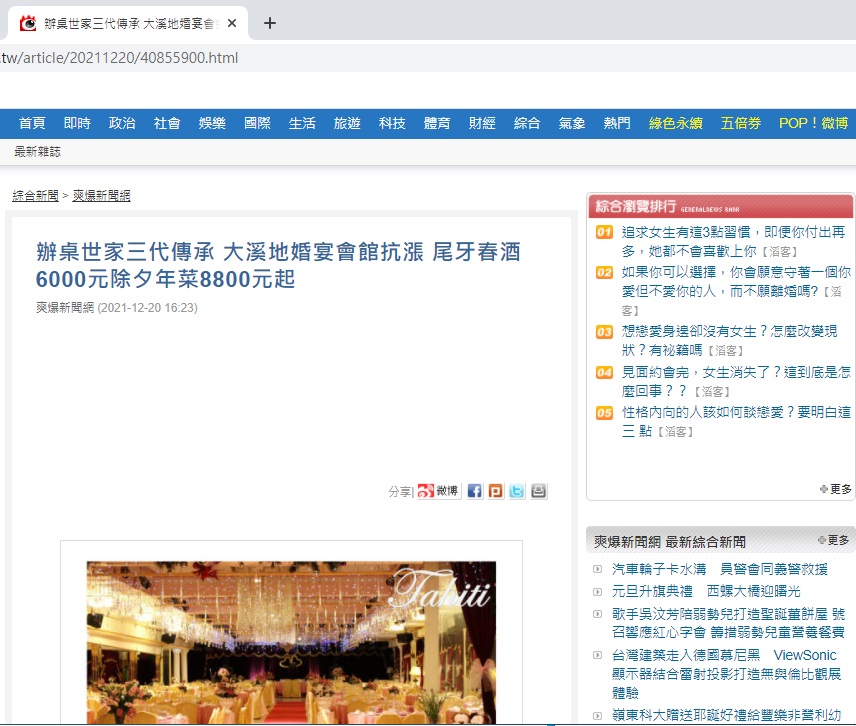Select 娛樂 in the navigation bar
Image resolution: width=856 pixels, height=726 pixels.
(212, 123)
